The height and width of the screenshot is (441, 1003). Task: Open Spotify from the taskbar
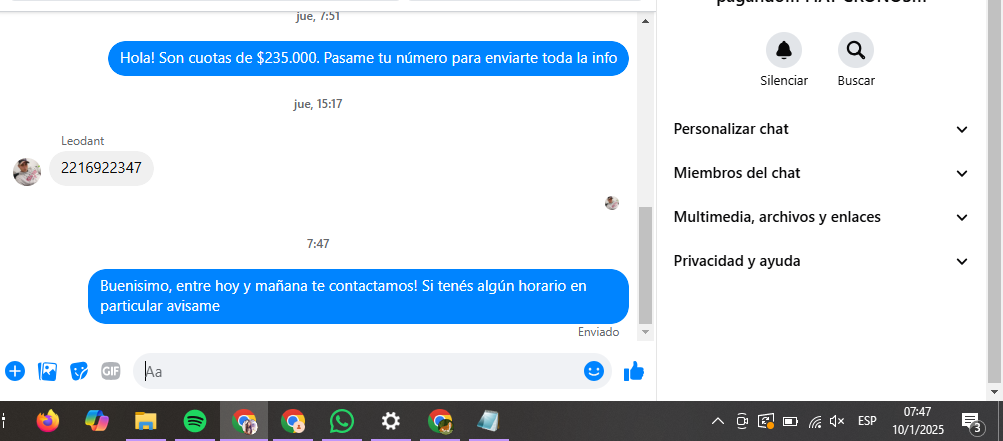194,421
